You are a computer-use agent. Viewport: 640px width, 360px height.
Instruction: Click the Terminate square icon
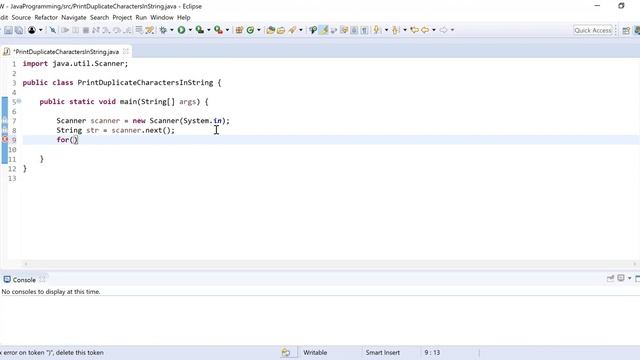(x=86, y=30)
